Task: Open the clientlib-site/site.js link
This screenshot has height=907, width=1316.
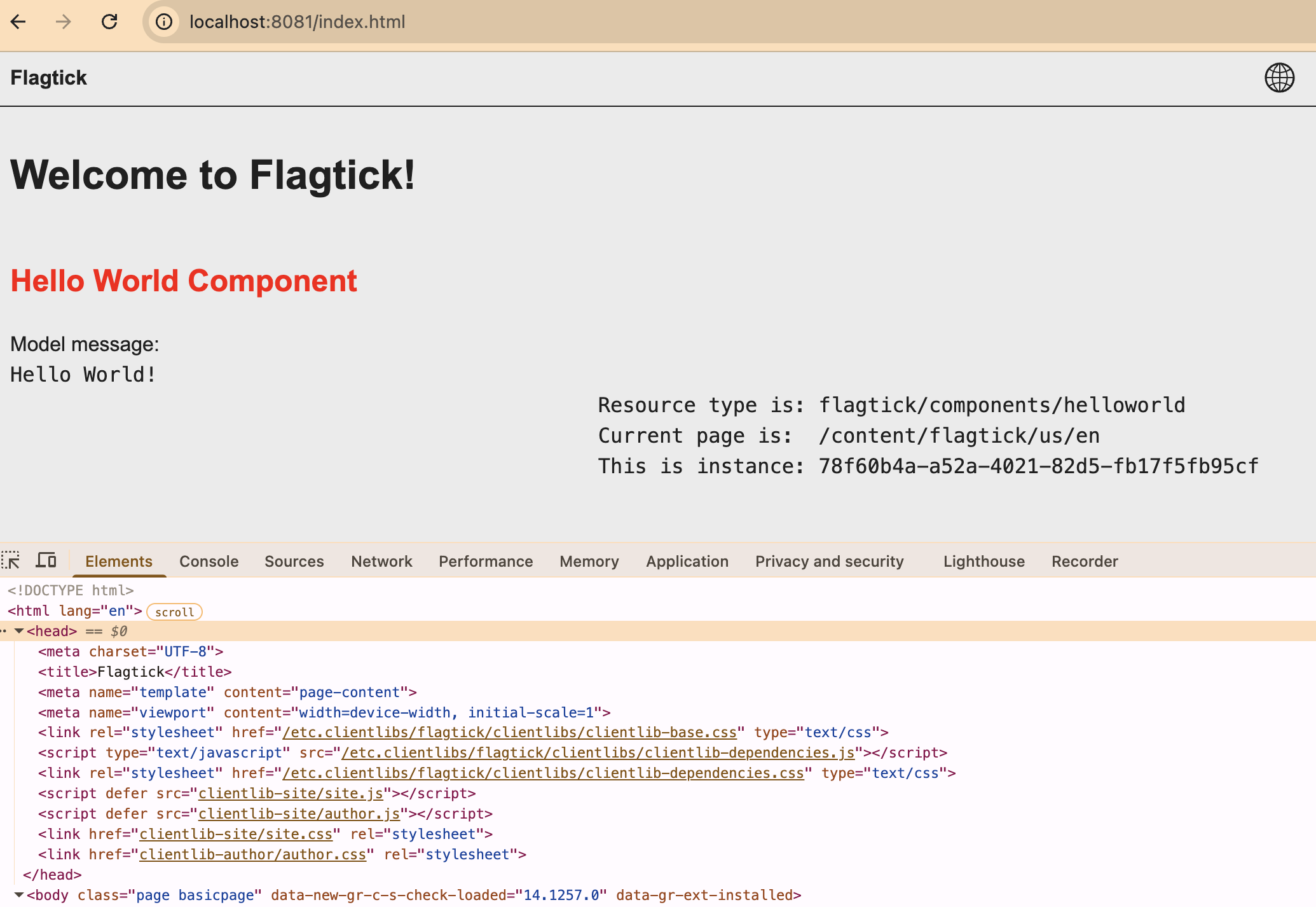Action: tap(291, 794)
